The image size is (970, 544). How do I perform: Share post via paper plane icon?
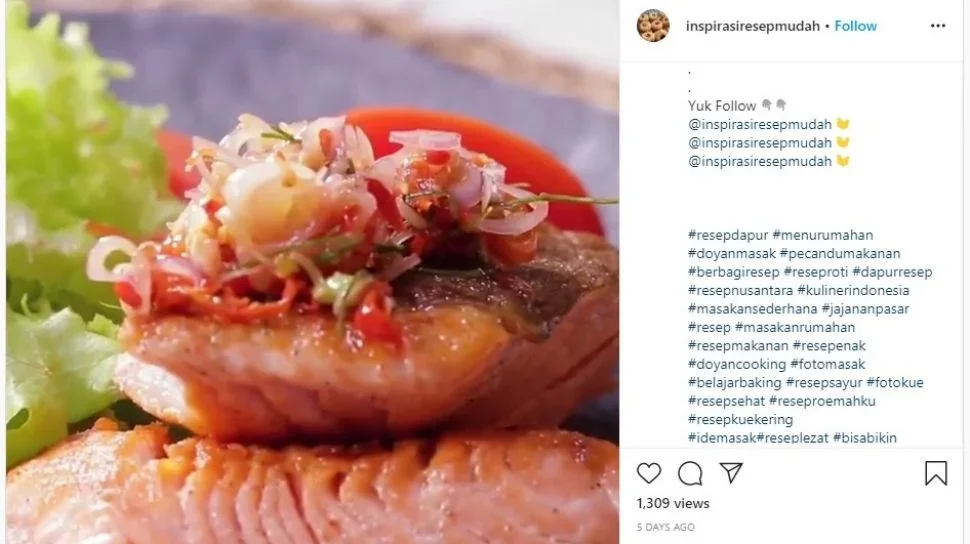click(731, 473)
